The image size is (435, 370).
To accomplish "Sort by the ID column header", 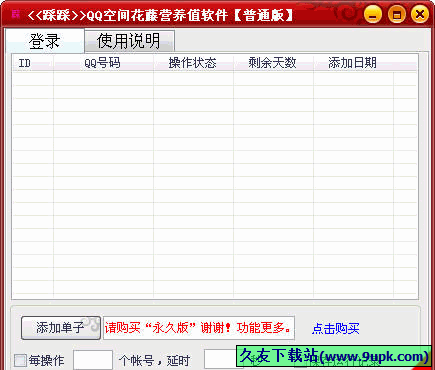I will pyautogui.click(x=33, y=63).
